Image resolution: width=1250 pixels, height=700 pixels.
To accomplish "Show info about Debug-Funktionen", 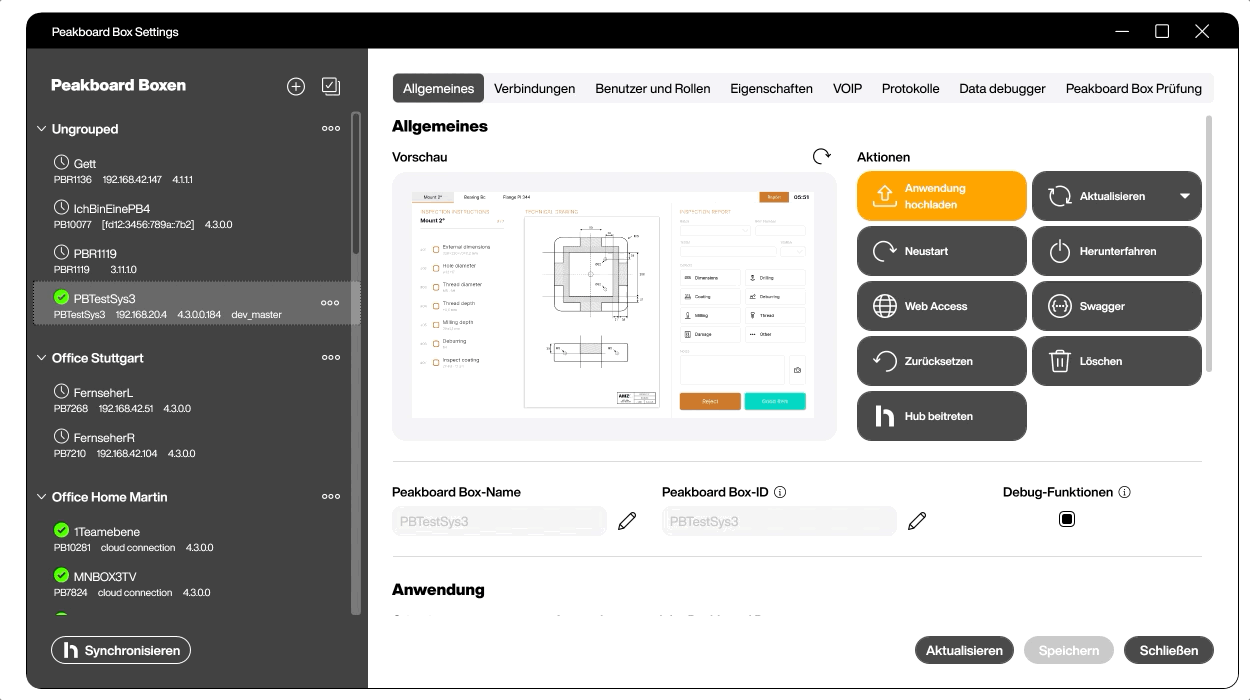I will point(1124,492).
